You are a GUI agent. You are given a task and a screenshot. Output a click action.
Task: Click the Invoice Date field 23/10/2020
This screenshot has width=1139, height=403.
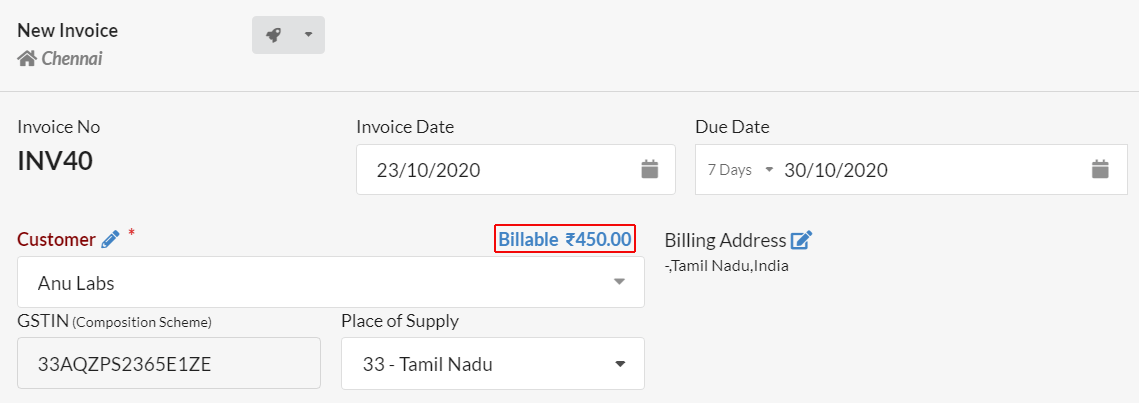[x=516, y=170]
